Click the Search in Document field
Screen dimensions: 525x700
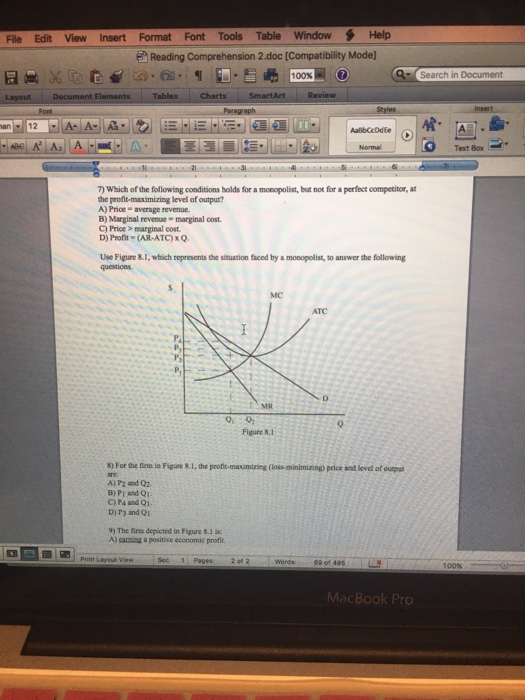(470, 75)
